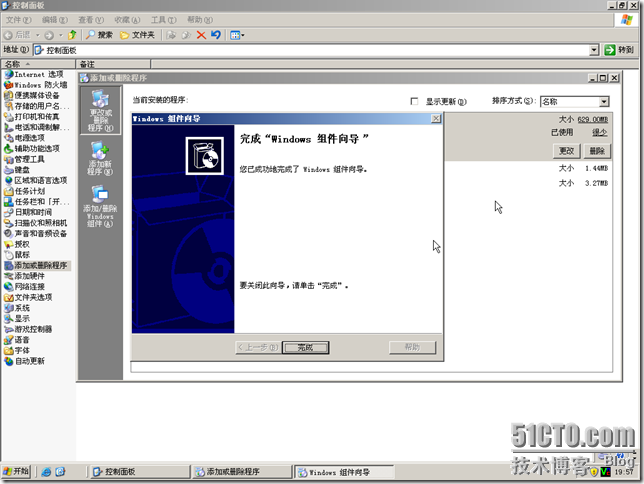Select 添加/删除 Windows 组件 sidebar button
Image resolution: width=644 pixels, height=484 pixels.
100,206
